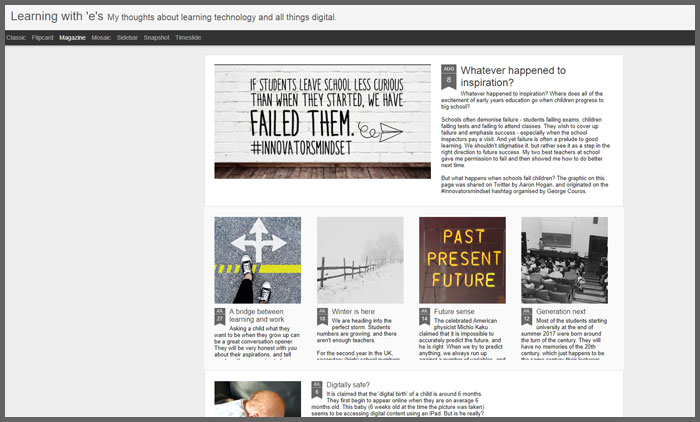
Task: Switch to the Snapshot view
Action: 156,38
